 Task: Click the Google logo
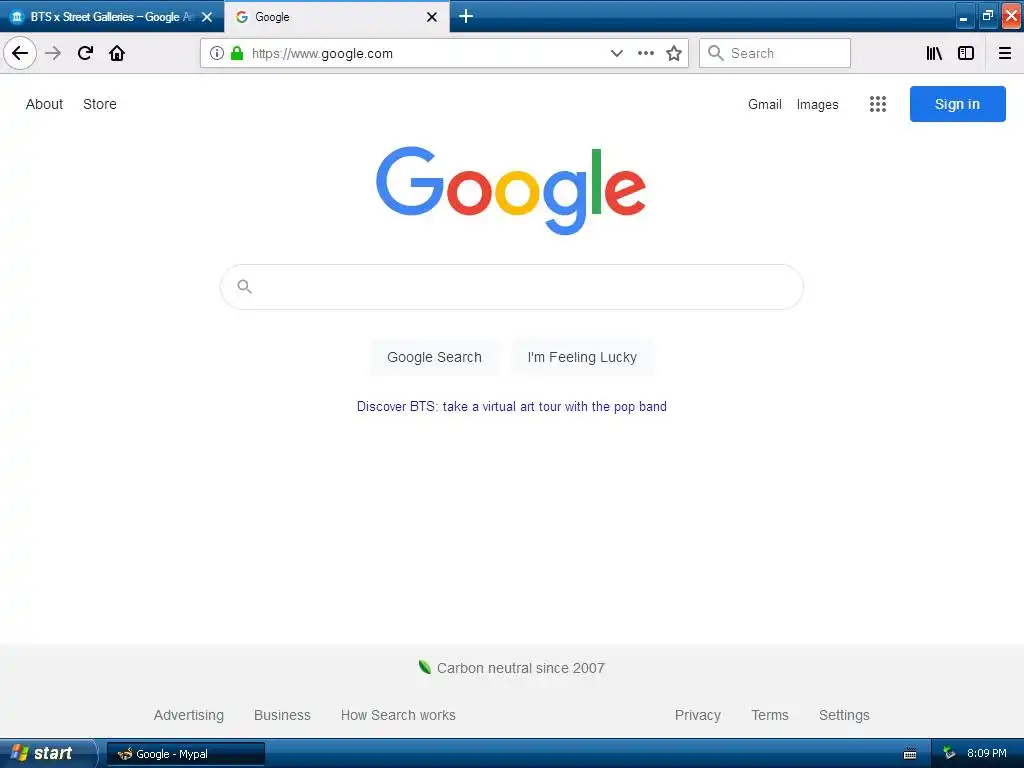[511, 190]
